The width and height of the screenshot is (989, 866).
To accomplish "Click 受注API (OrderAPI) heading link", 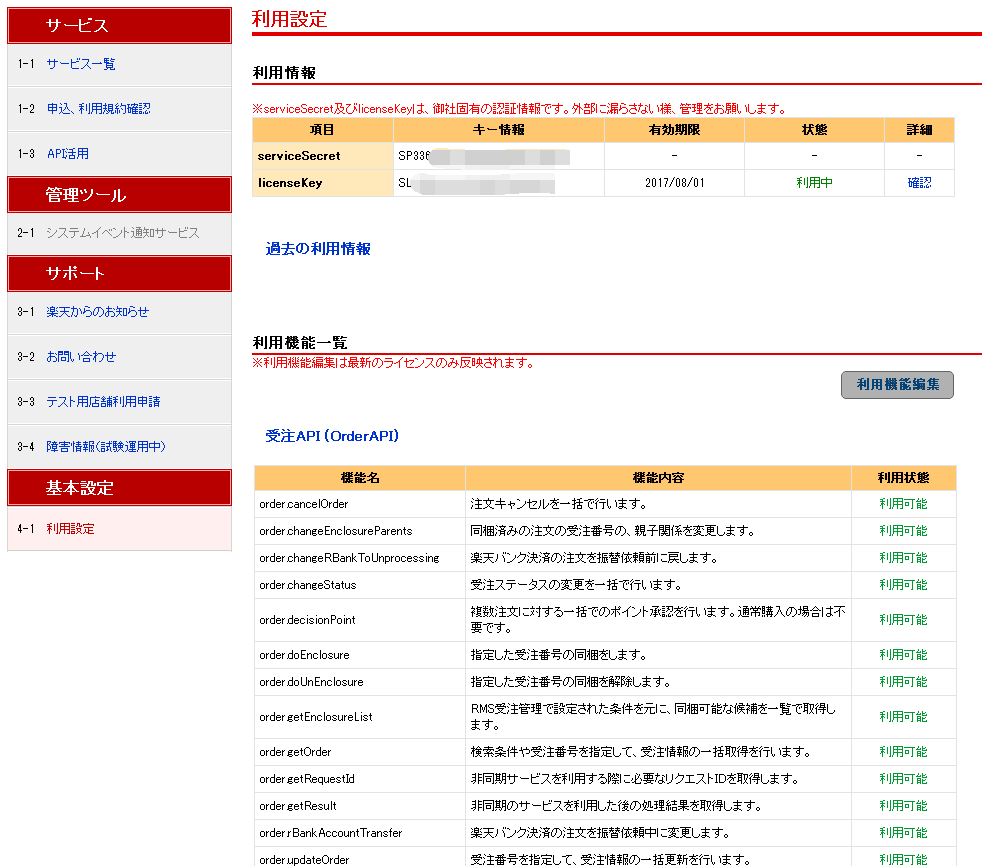I will [332, 436].
